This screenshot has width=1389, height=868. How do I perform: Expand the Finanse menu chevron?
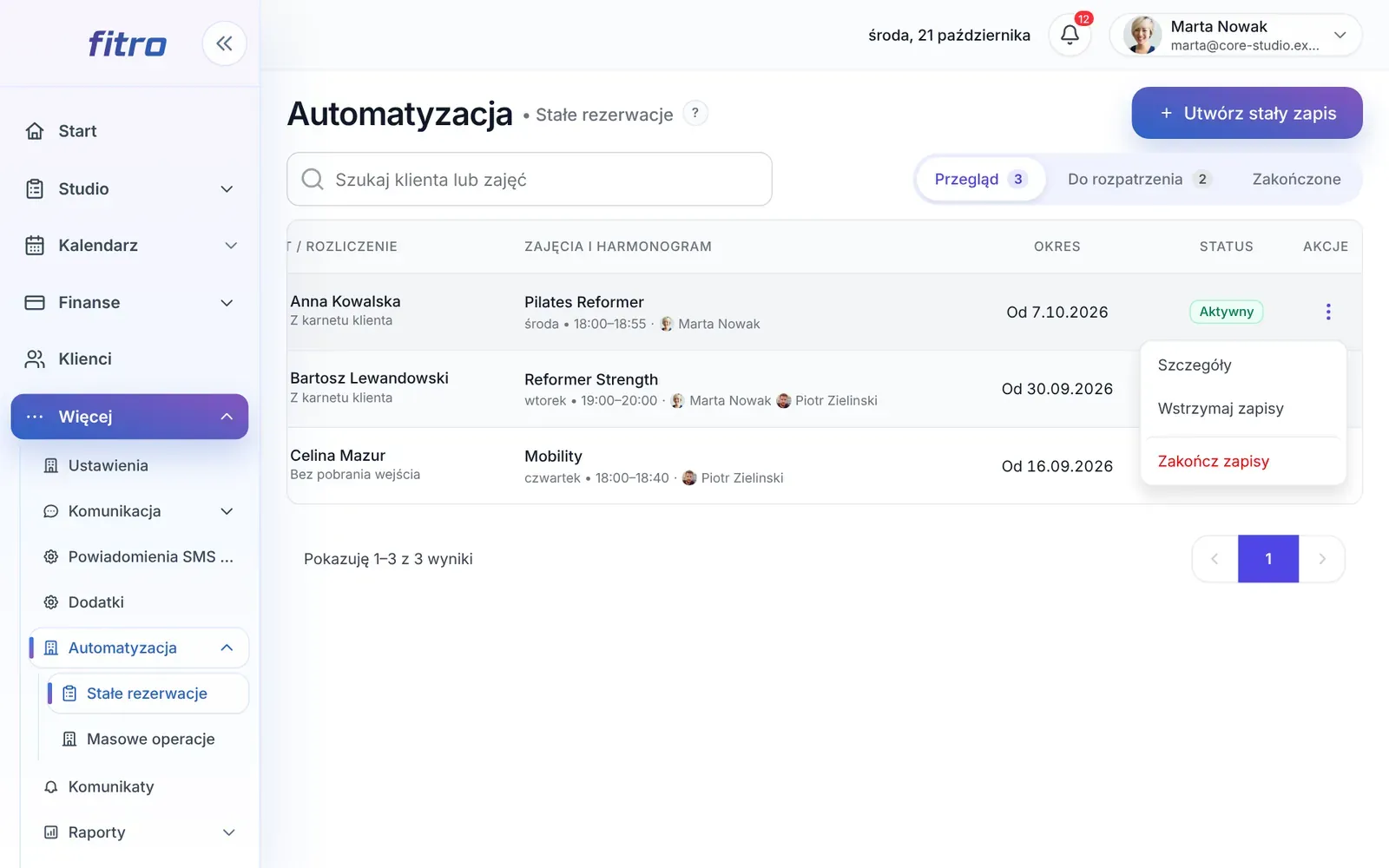click(227, 303)
